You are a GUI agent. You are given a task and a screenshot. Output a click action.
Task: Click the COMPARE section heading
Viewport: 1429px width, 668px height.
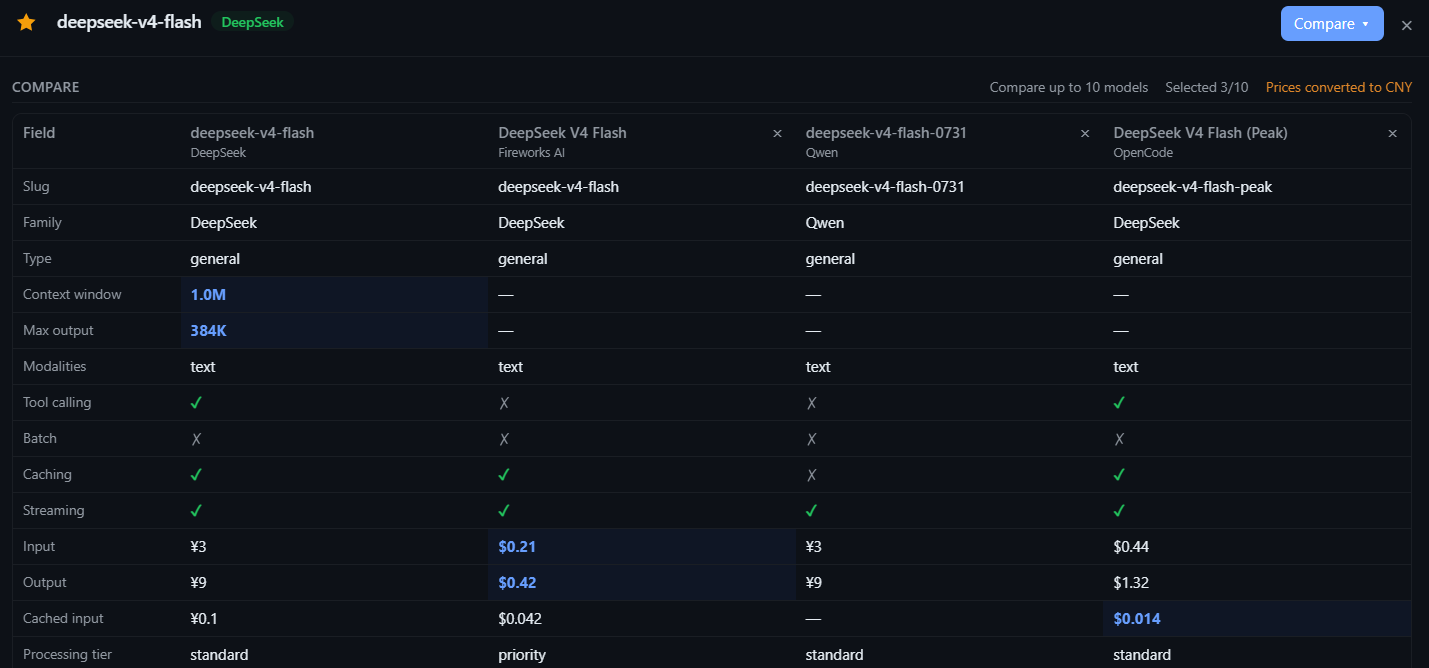pos(46,87)
